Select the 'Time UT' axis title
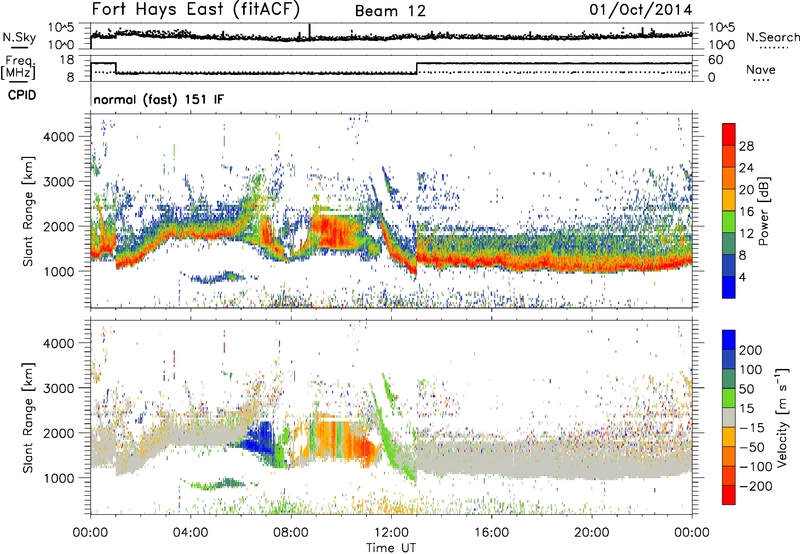Viewport: 800px width, 554px height. [x=391, y=548]
